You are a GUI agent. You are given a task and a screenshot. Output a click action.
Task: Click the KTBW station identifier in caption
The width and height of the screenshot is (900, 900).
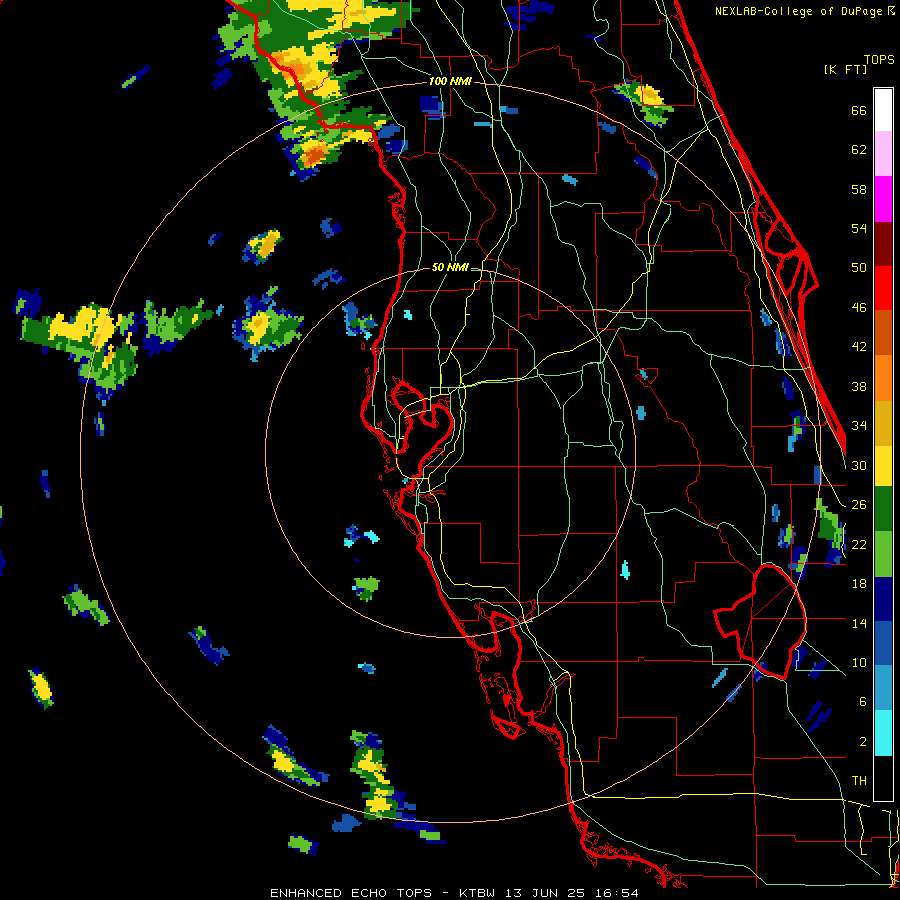(x=476, y=893)
